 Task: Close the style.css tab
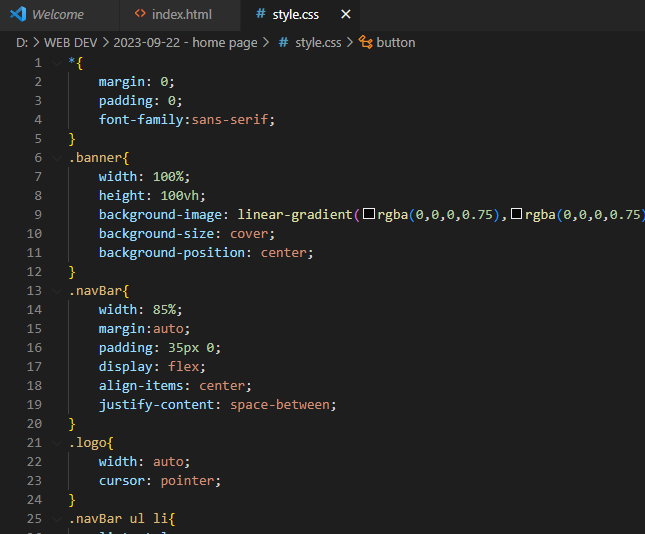coord(346,14)
